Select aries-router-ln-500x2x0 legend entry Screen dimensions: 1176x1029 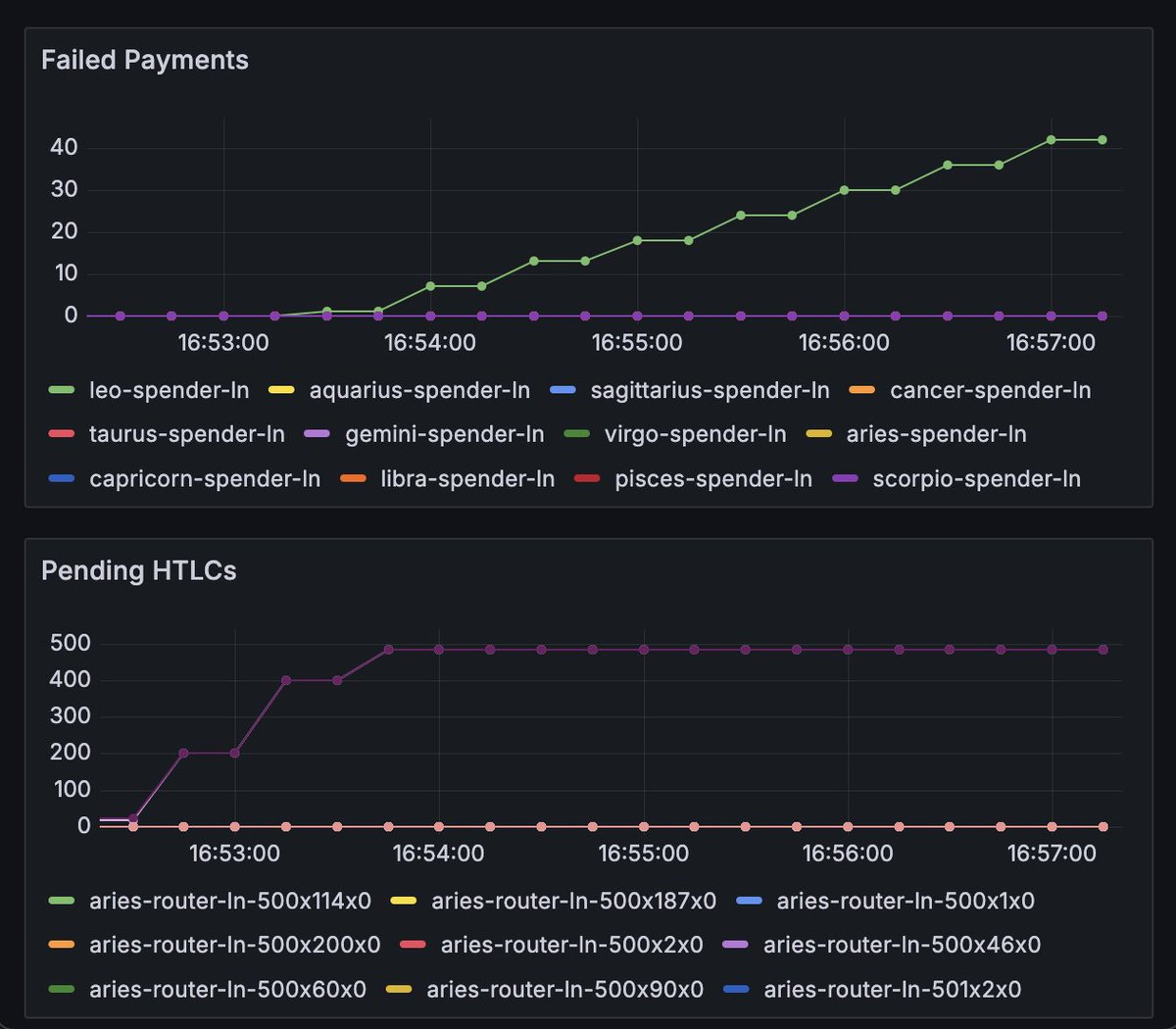(551, 945)
